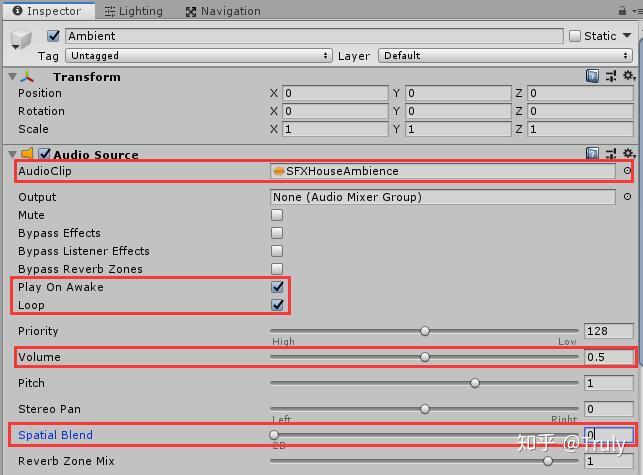643x475 pixels.
Task: Click the Output field None (Audio Mixer Group)
Action: pyautogui.click(x=443, y=197)
